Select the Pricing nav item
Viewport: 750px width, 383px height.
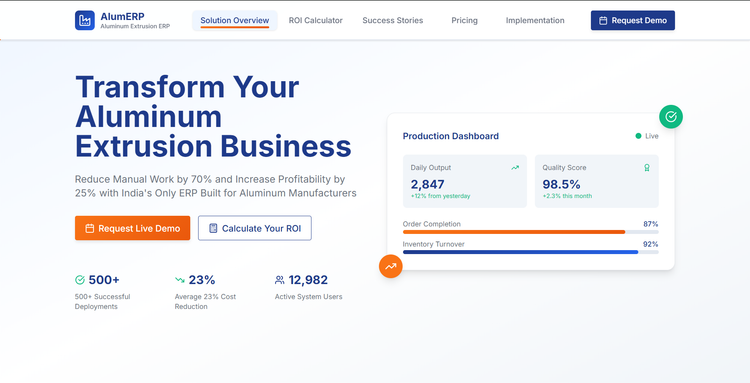click(464, 21)
